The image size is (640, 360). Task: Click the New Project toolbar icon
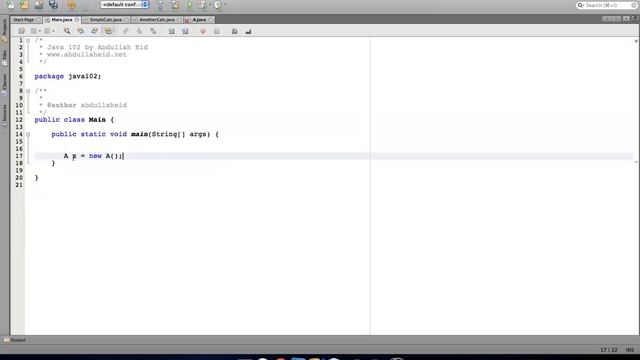(x=24, y=5)
